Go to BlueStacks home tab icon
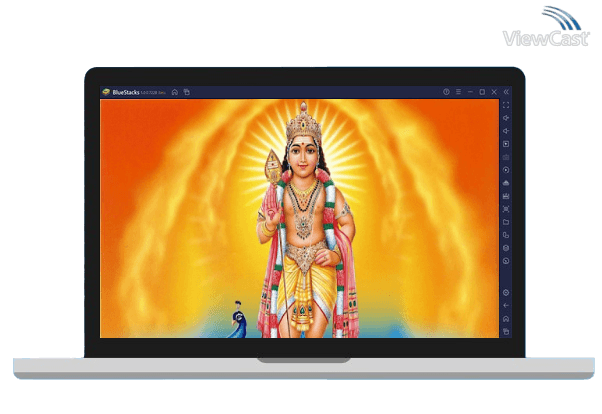This screenshot has height=414, width=602. click(175, 92)
